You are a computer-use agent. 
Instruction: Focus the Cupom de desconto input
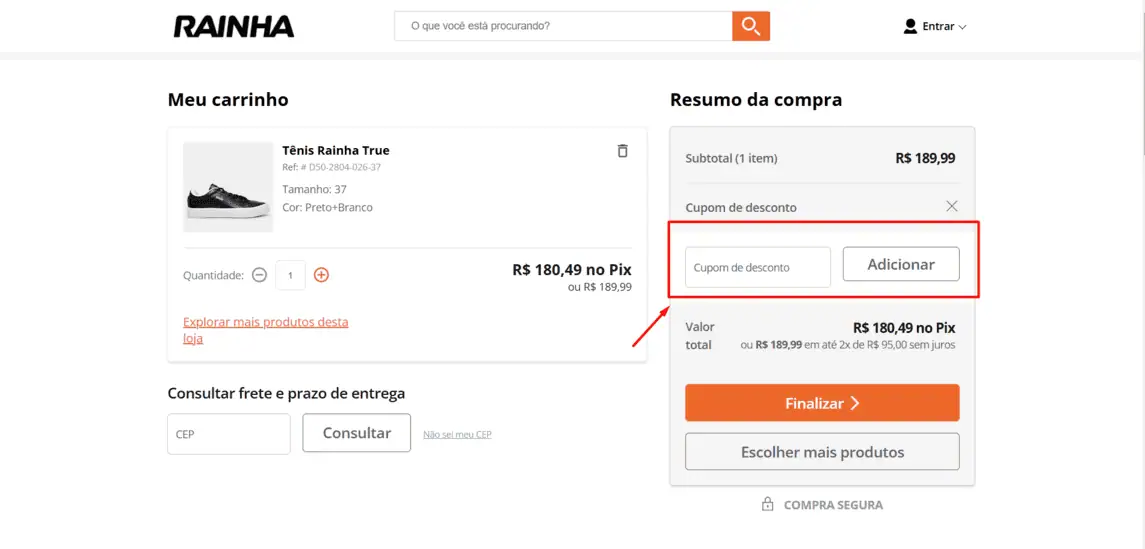tap(757, 267)
